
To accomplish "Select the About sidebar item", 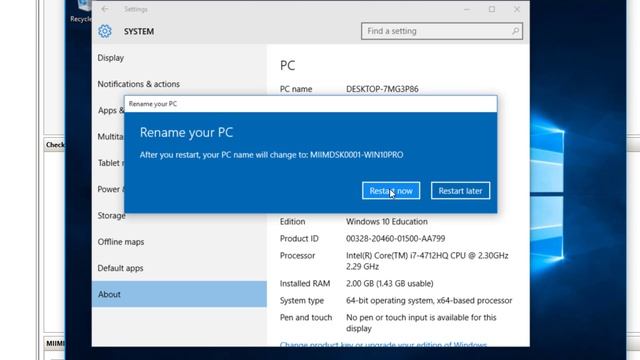I will click(x=179, y=294).
